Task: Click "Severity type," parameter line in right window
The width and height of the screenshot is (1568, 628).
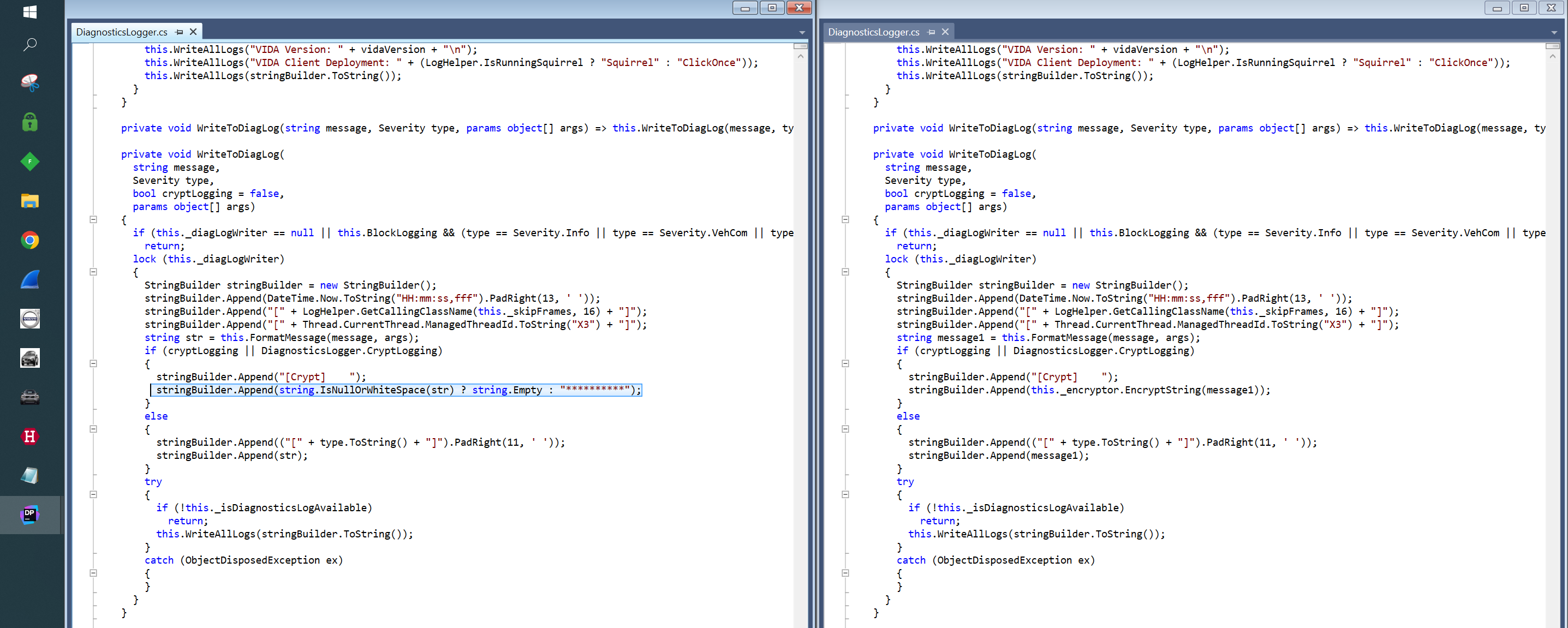Action: [x=925, y=181]
